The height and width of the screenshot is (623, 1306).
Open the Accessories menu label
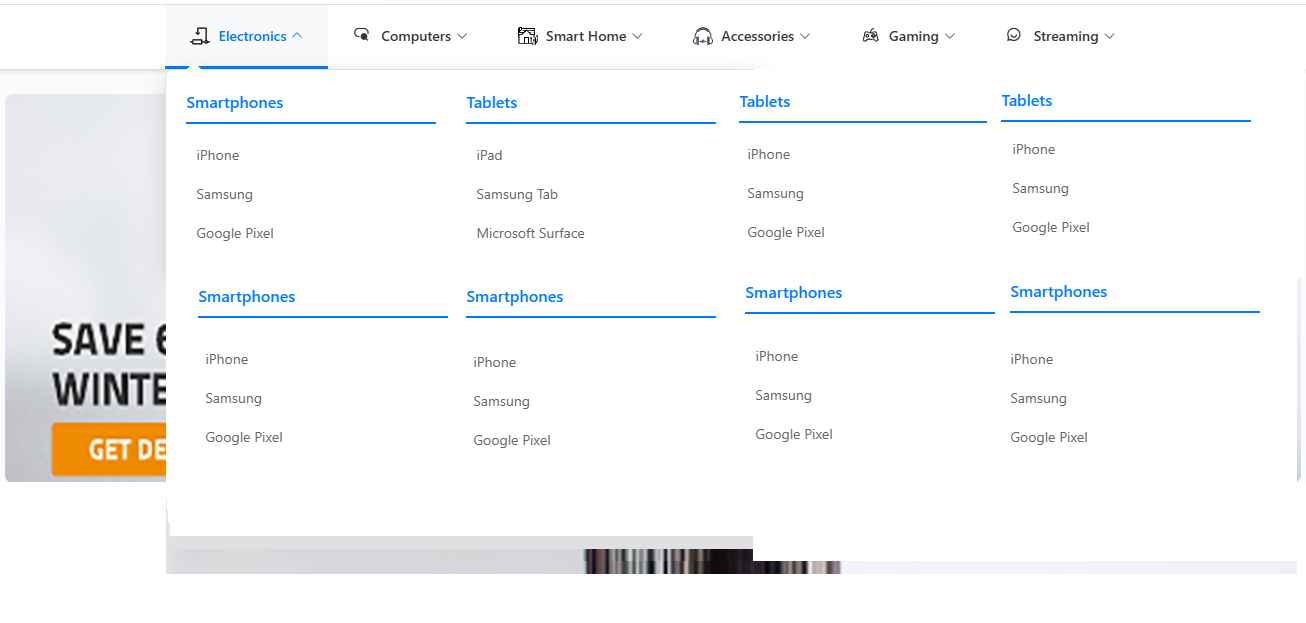[x=758, y=36]
